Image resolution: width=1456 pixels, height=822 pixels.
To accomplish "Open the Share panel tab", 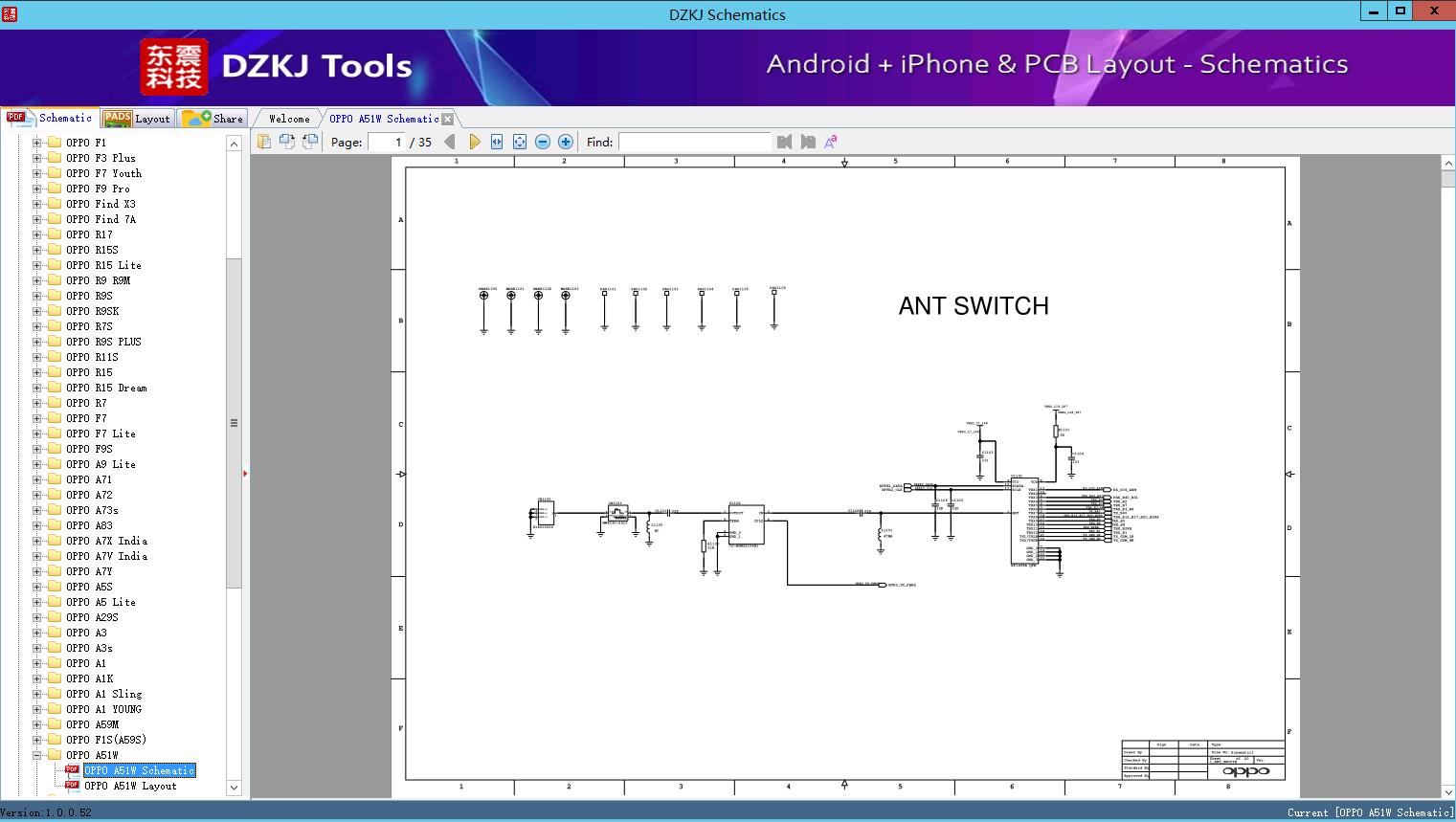I will [213, 119].
